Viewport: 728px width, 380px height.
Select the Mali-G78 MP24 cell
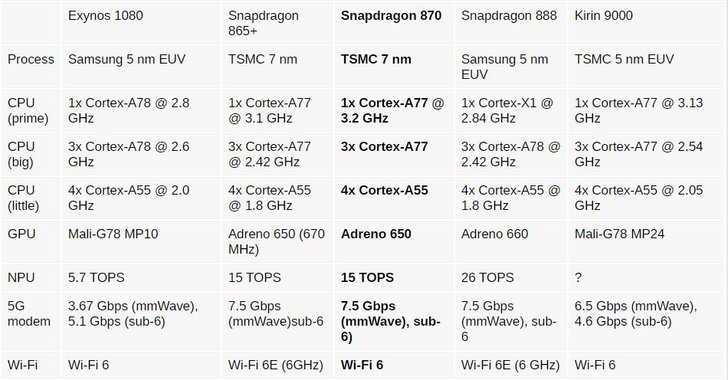click(x=619, y=234)
